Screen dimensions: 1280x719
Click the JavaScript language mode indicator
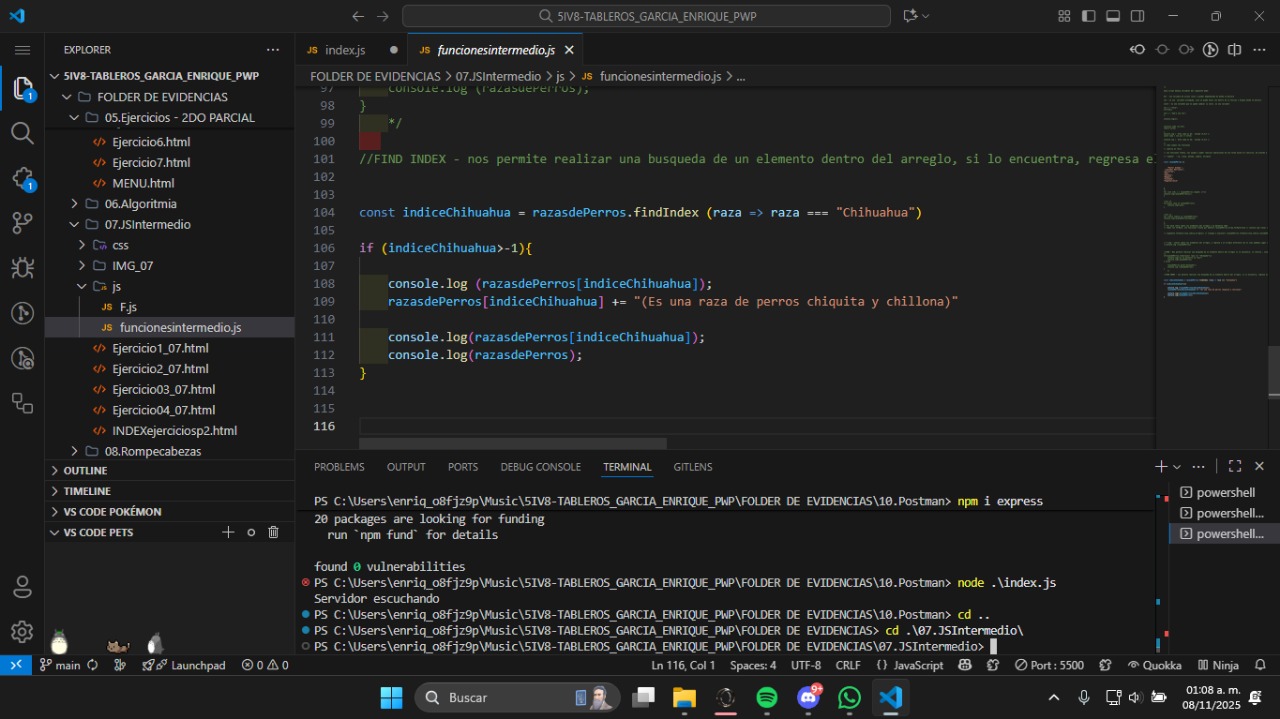(910, 664)
